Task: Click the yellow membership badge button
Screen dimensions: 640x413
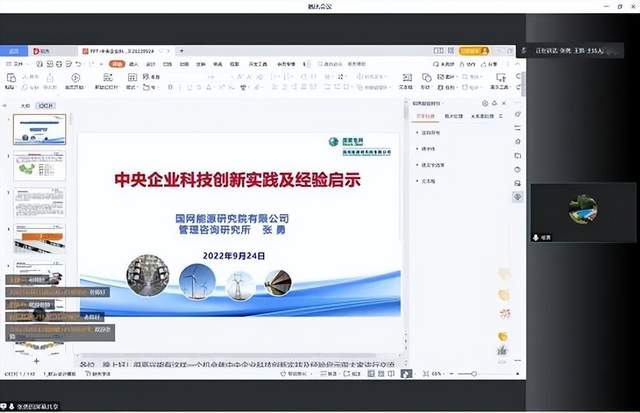Action: point(474,51)
